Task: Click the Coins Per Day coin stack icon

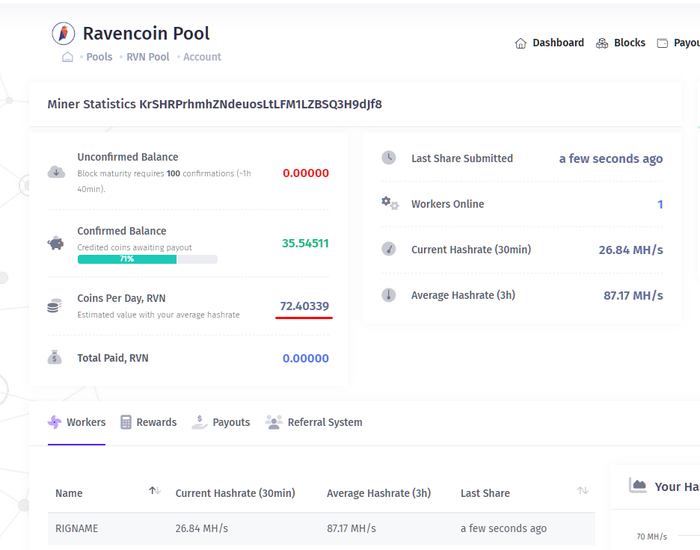Action: tap(54, 306)
